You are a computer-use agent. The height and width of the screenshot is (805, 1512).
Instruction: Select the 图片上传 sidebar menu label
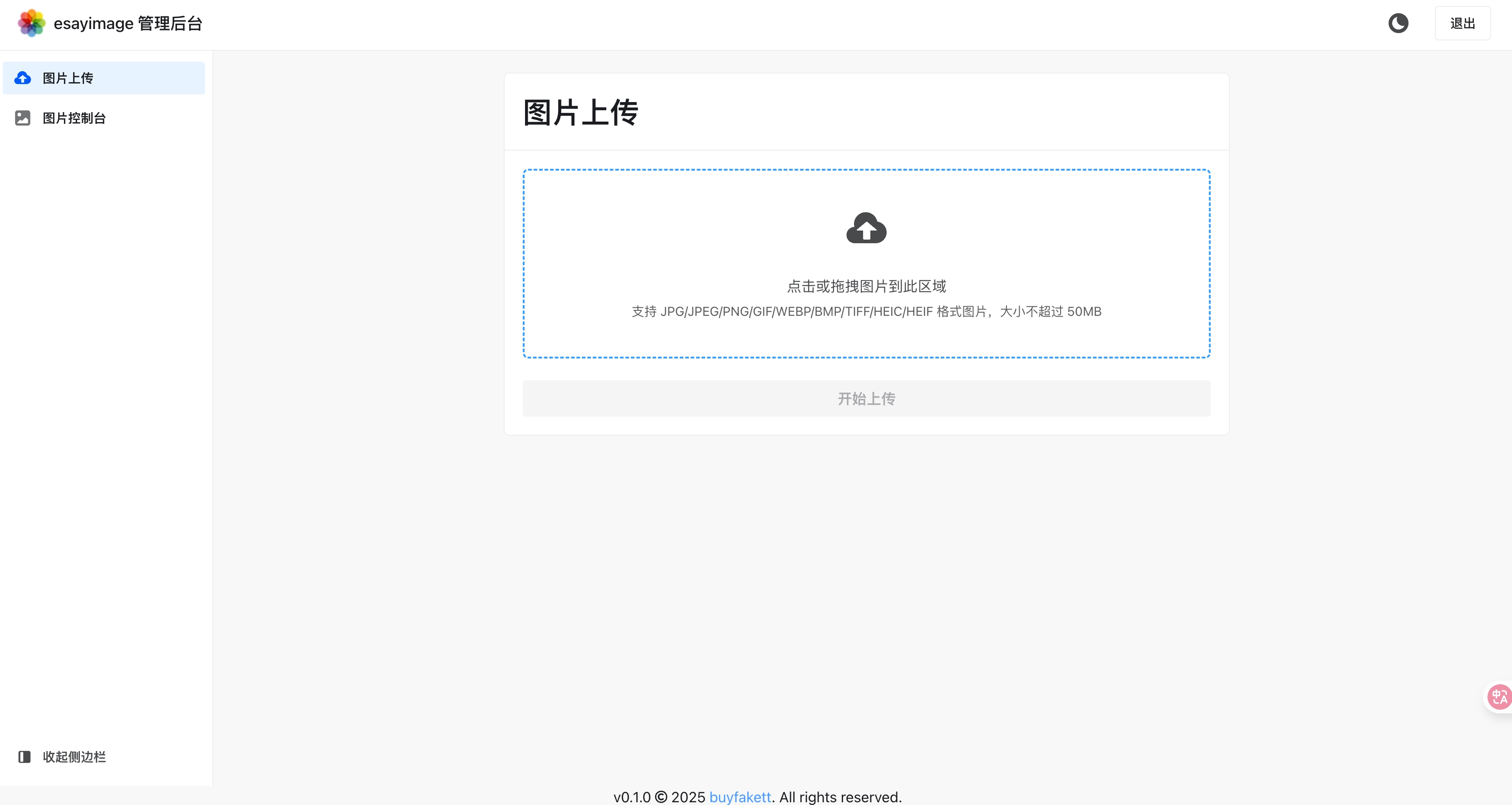point(68,78)
